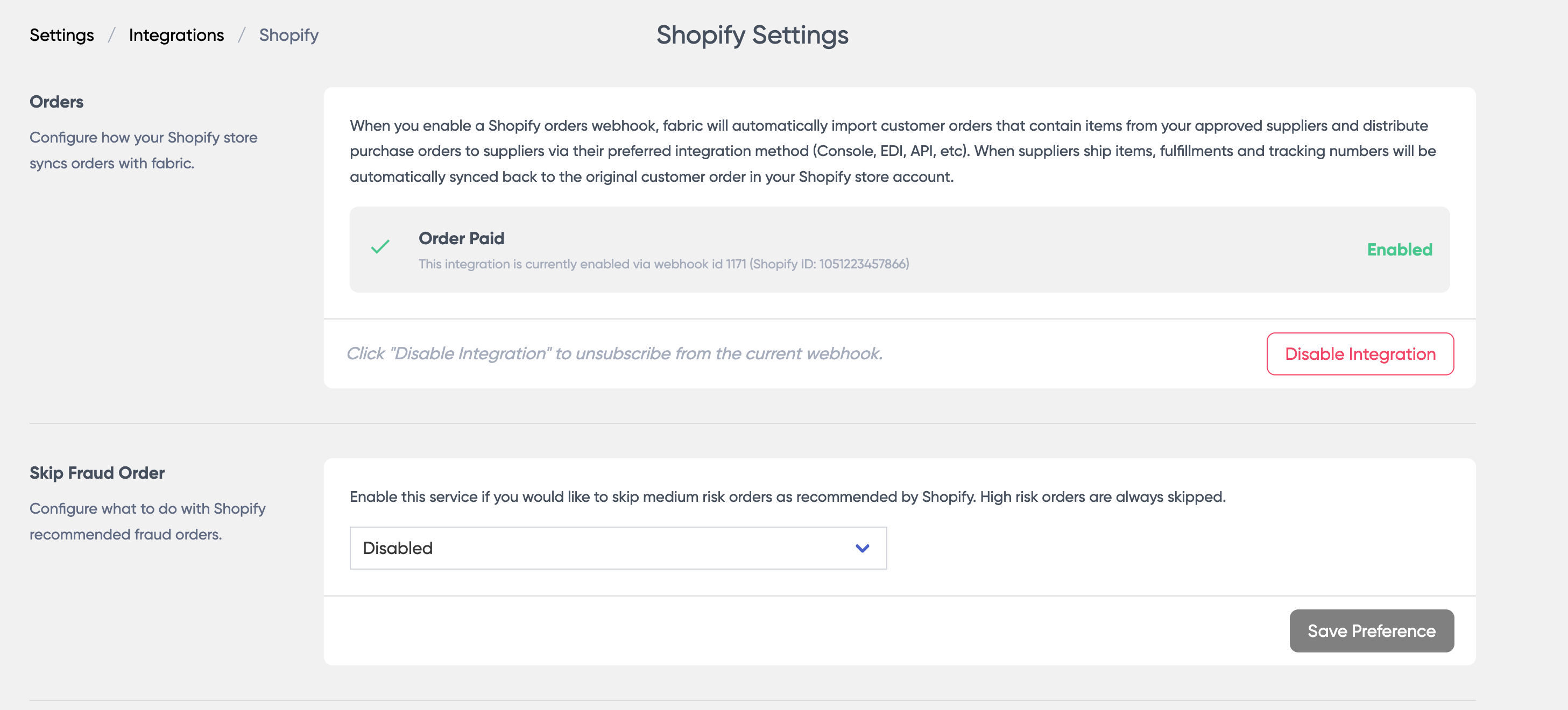Click the green checkmark icon beside Order Paid
The image size is (1568, 710).
(380, 247)
